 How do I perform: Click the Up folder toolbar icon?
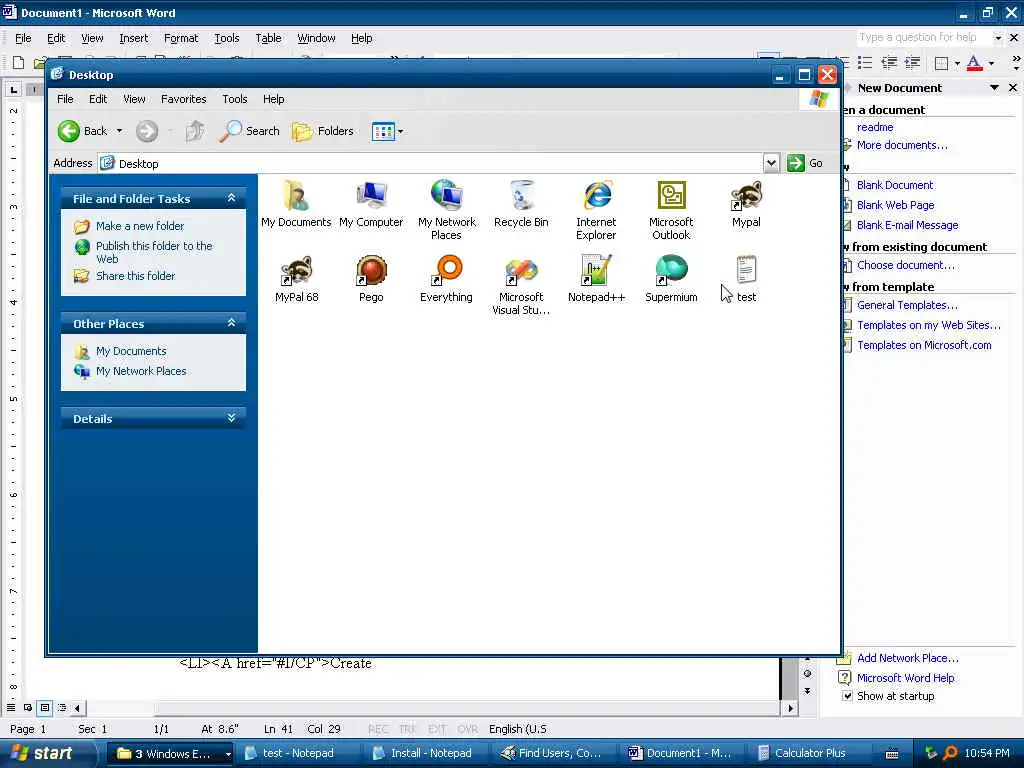click(195, 131)
